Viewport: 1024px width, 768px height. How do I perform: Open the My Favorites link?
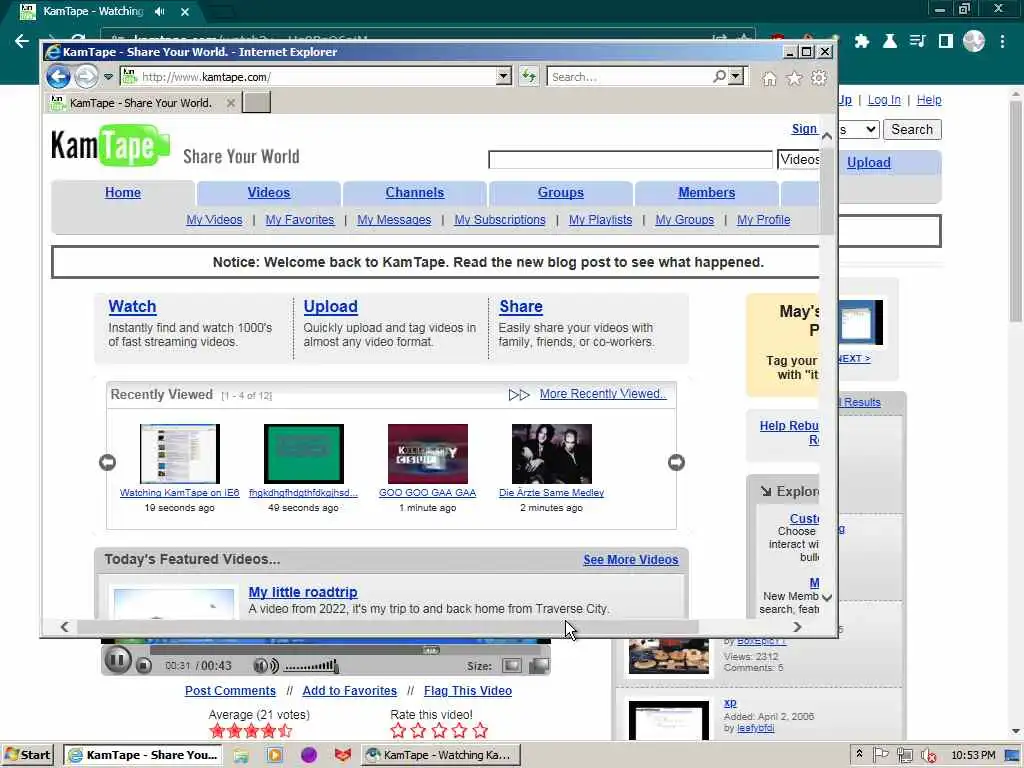pyautogui.click(x=300, y=220)
